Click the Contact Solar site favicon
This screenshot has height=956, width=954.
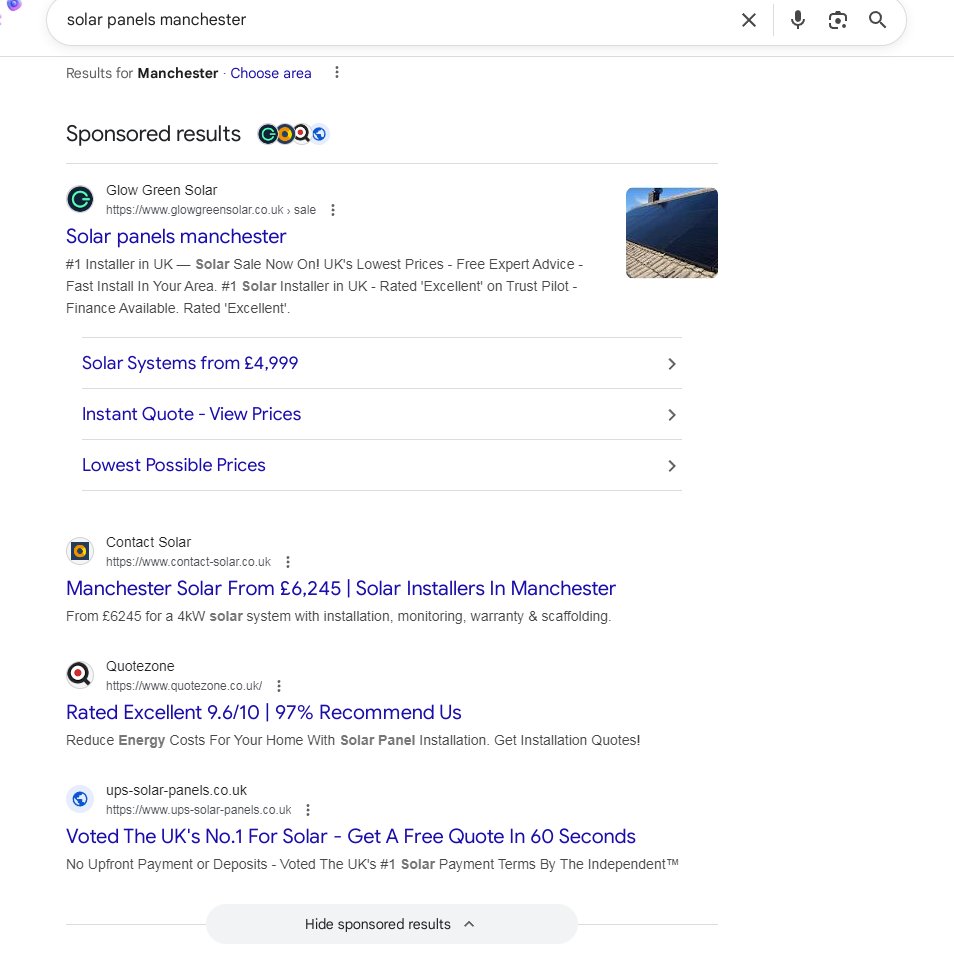[80, 550]
